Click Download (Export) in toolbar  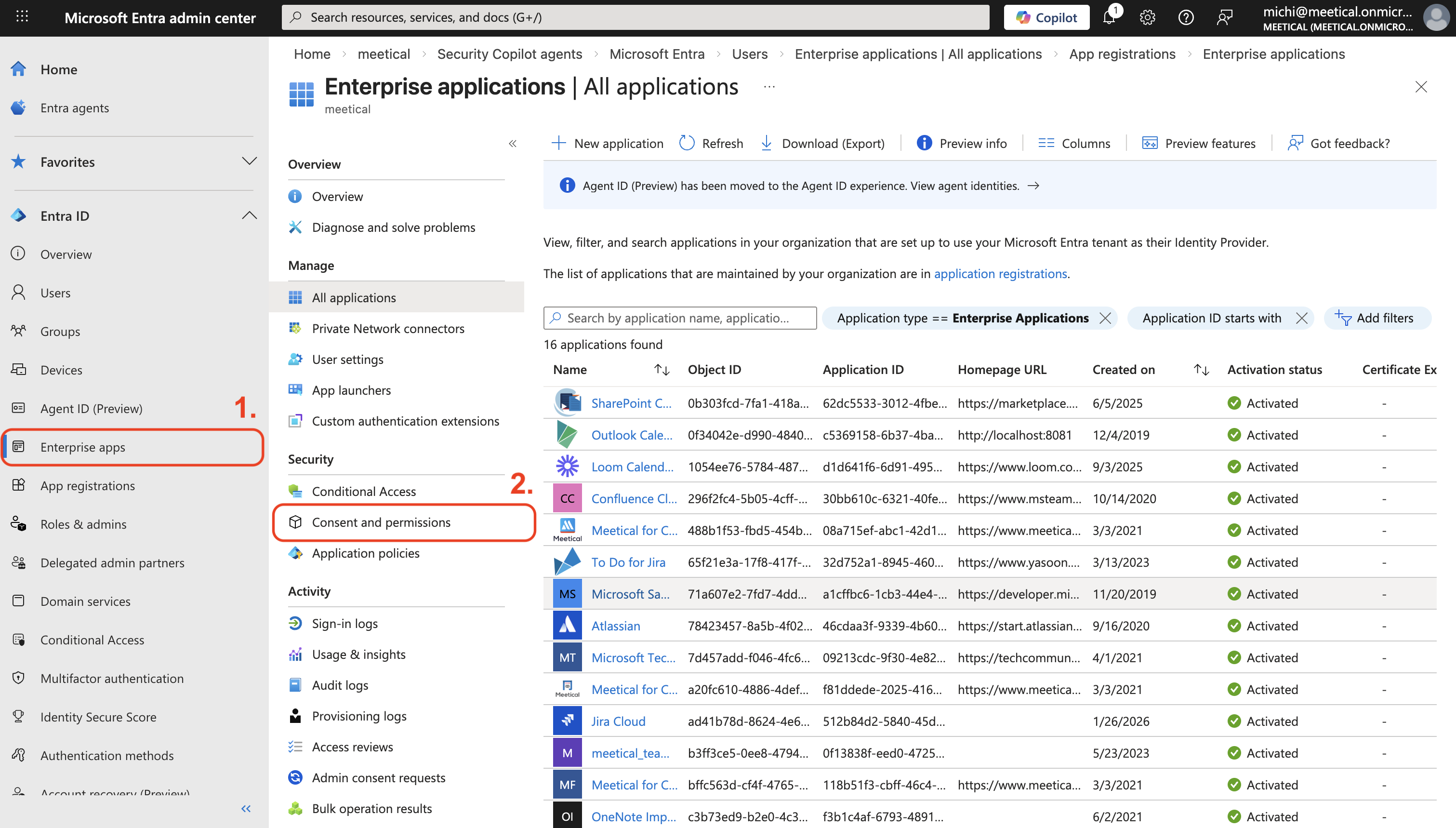[822, 143]
